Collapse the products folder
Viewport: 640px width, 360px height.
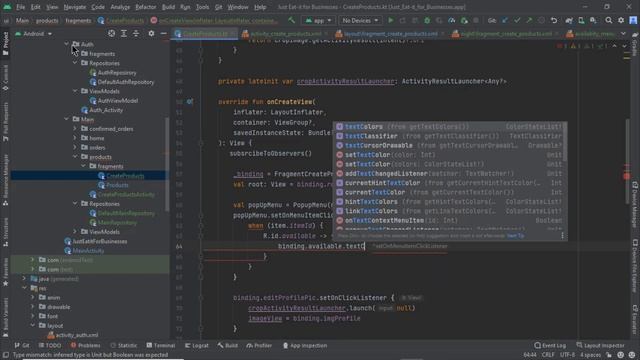75,157
